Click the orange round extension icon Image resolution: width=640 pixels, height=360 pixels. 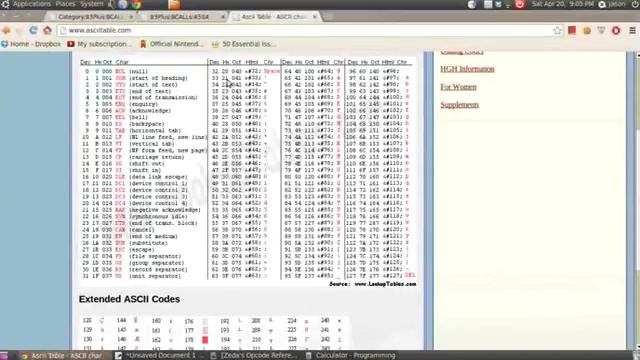tap(587, 31)
